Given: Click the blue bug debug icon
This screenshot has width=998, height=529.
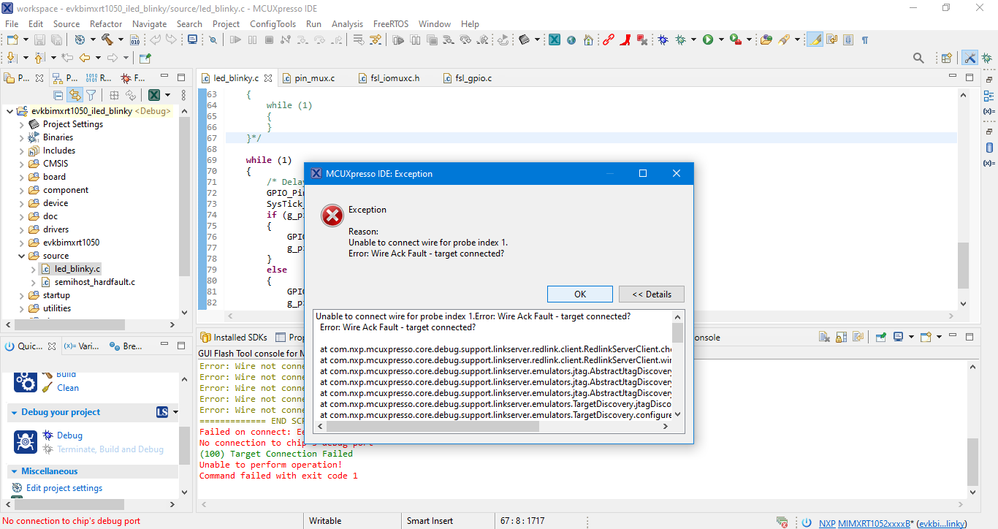Looking at the screenshot, I should 663,39.
